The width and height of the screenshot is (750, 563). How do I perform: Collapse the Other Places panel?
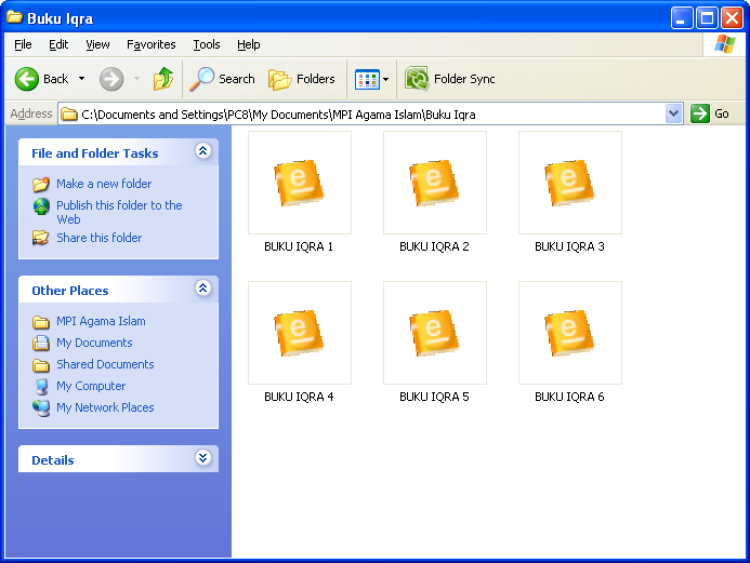(203, 288)
